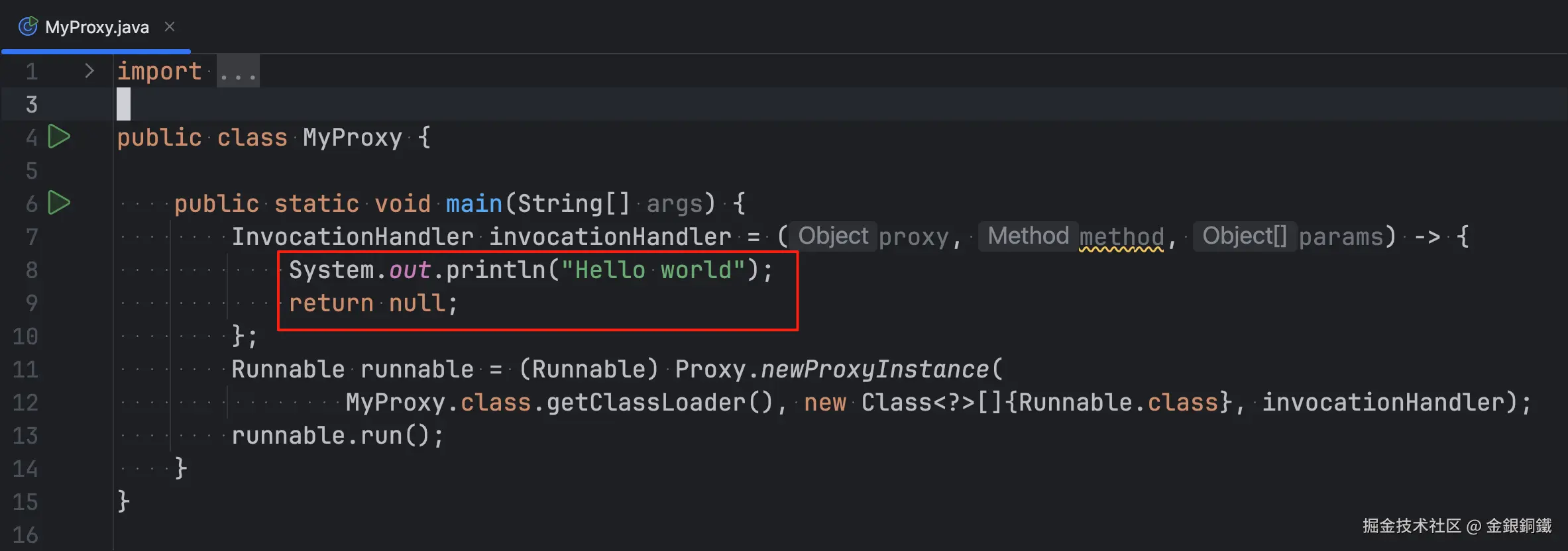The height and width of the screenshot is (551, 1568).
Task: Click the Object inlay hint before proxy
Action: pyautogui.click(x=832, y=236)
